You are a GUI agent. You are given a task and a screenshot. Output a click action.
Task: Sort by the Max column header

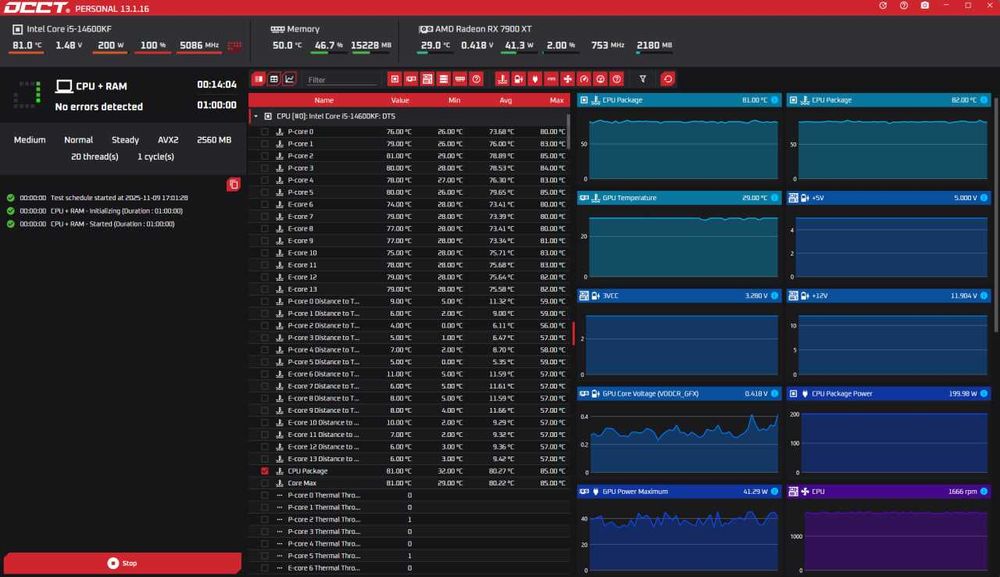tap(557, 101)
